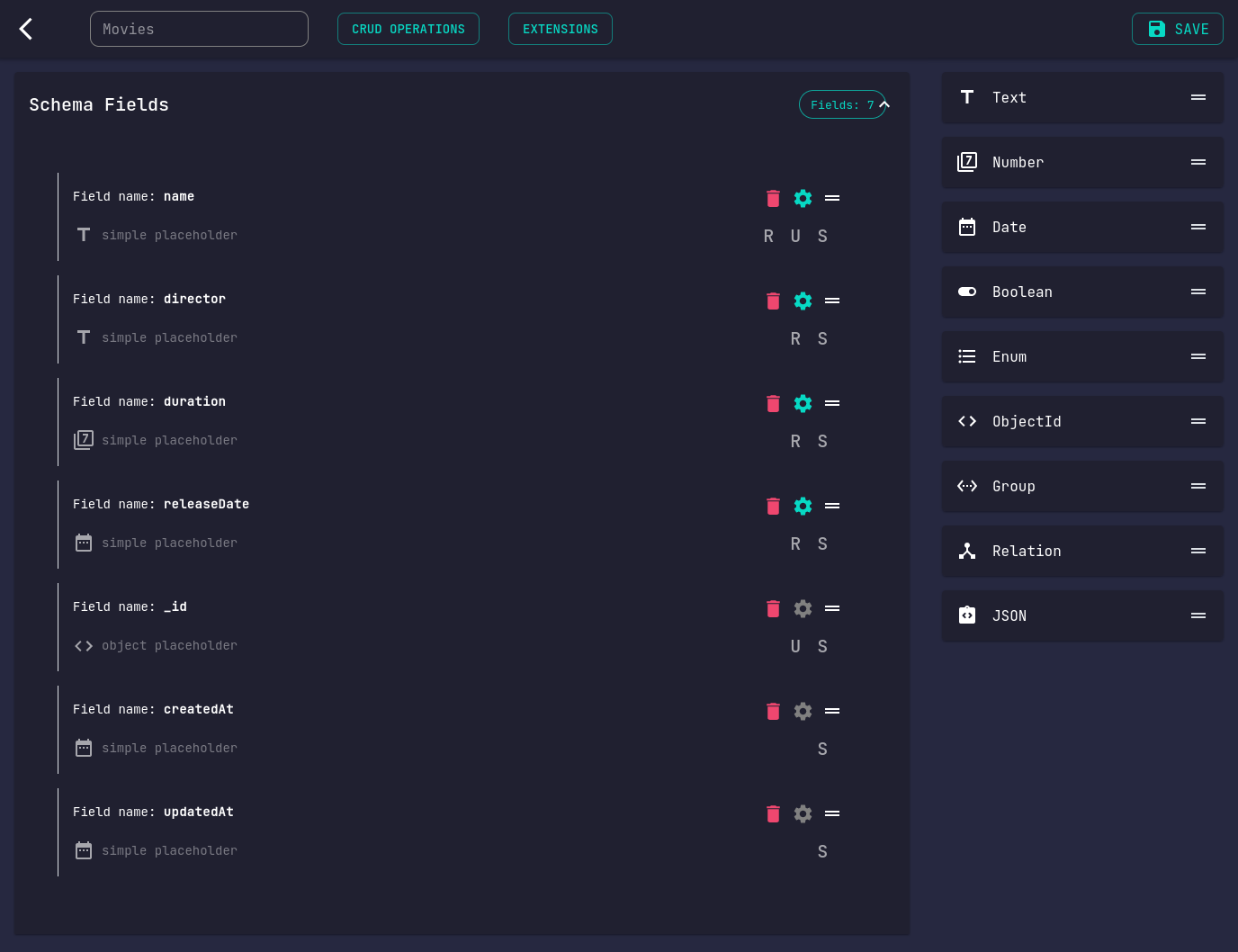This screenshot has height=952, width=1238.
Task: Grab the drag handle of createdAt field
Action: click(832, 711)
